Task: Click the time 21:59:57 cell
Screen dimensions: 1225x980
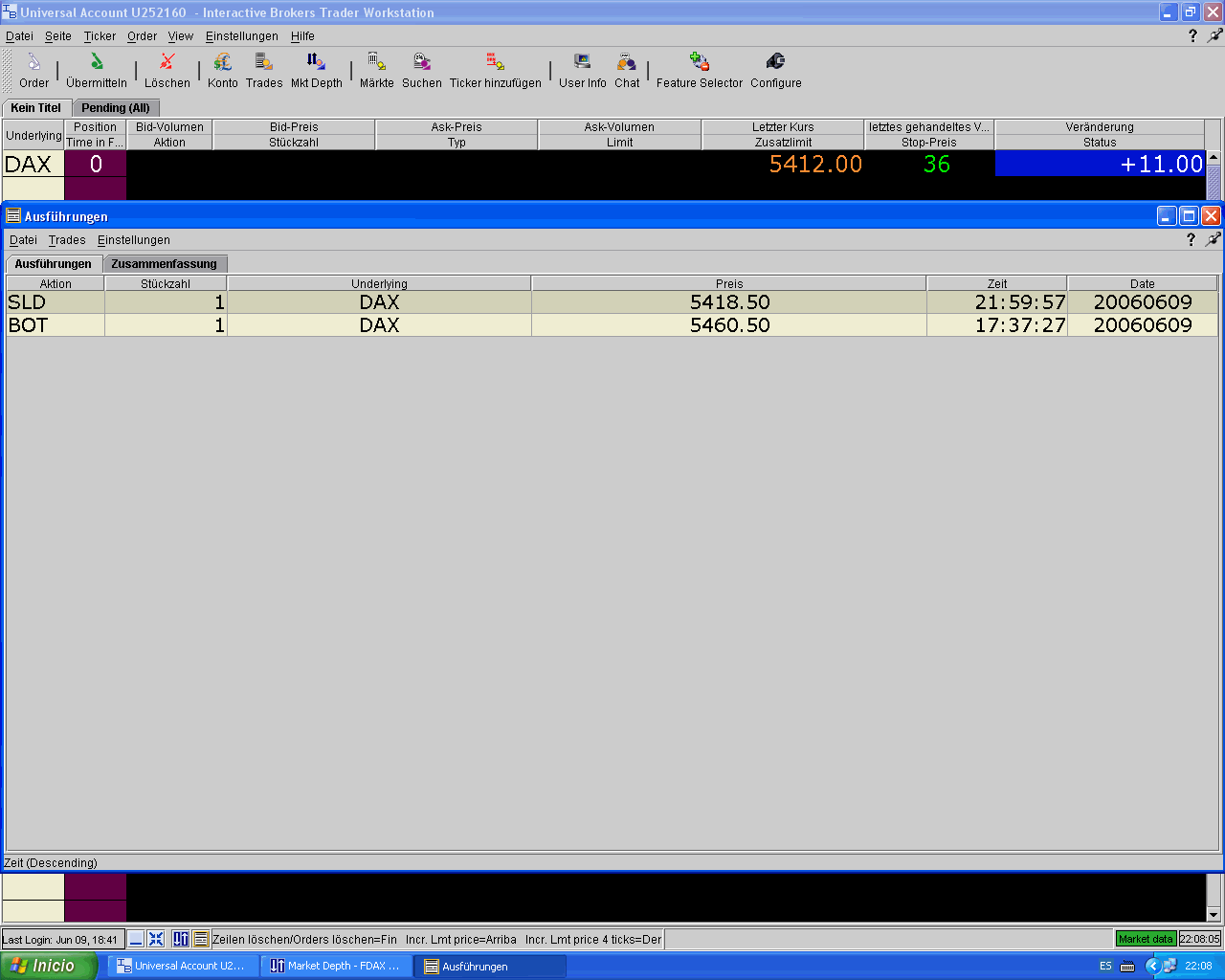Action: [x=997, y=302]
